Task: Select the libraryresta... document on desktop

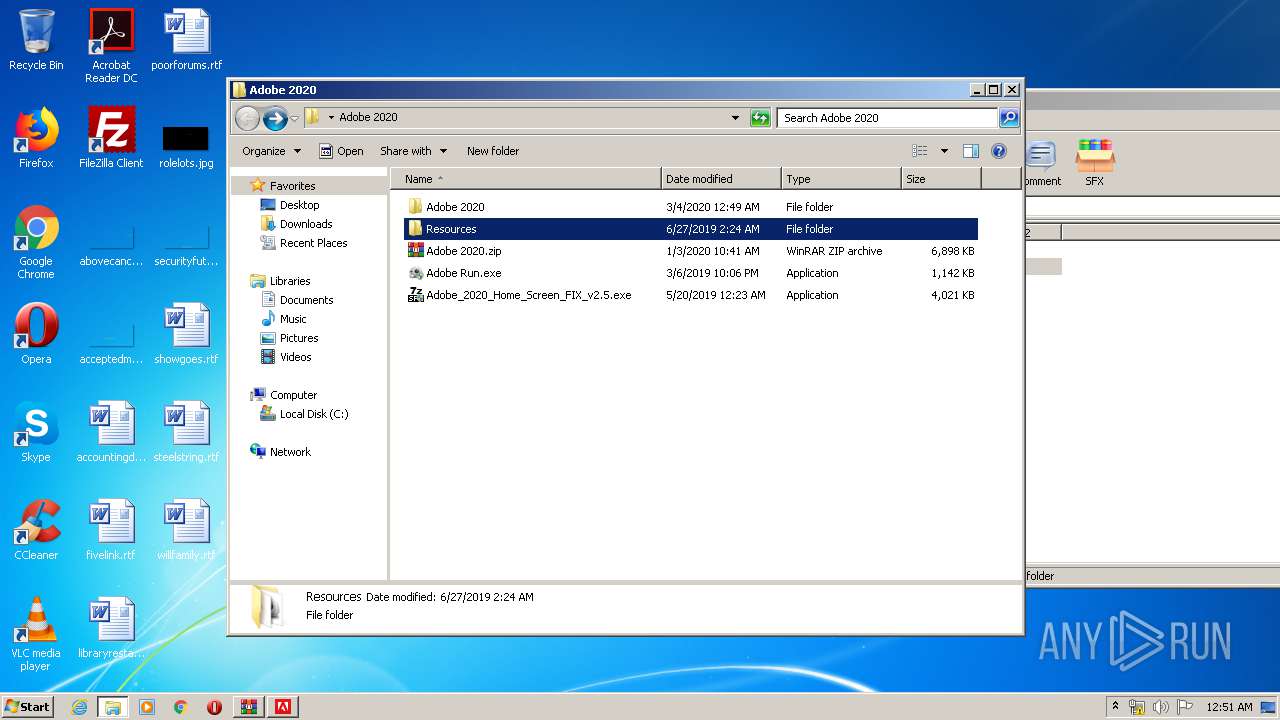Action: [x=111, y=628]
